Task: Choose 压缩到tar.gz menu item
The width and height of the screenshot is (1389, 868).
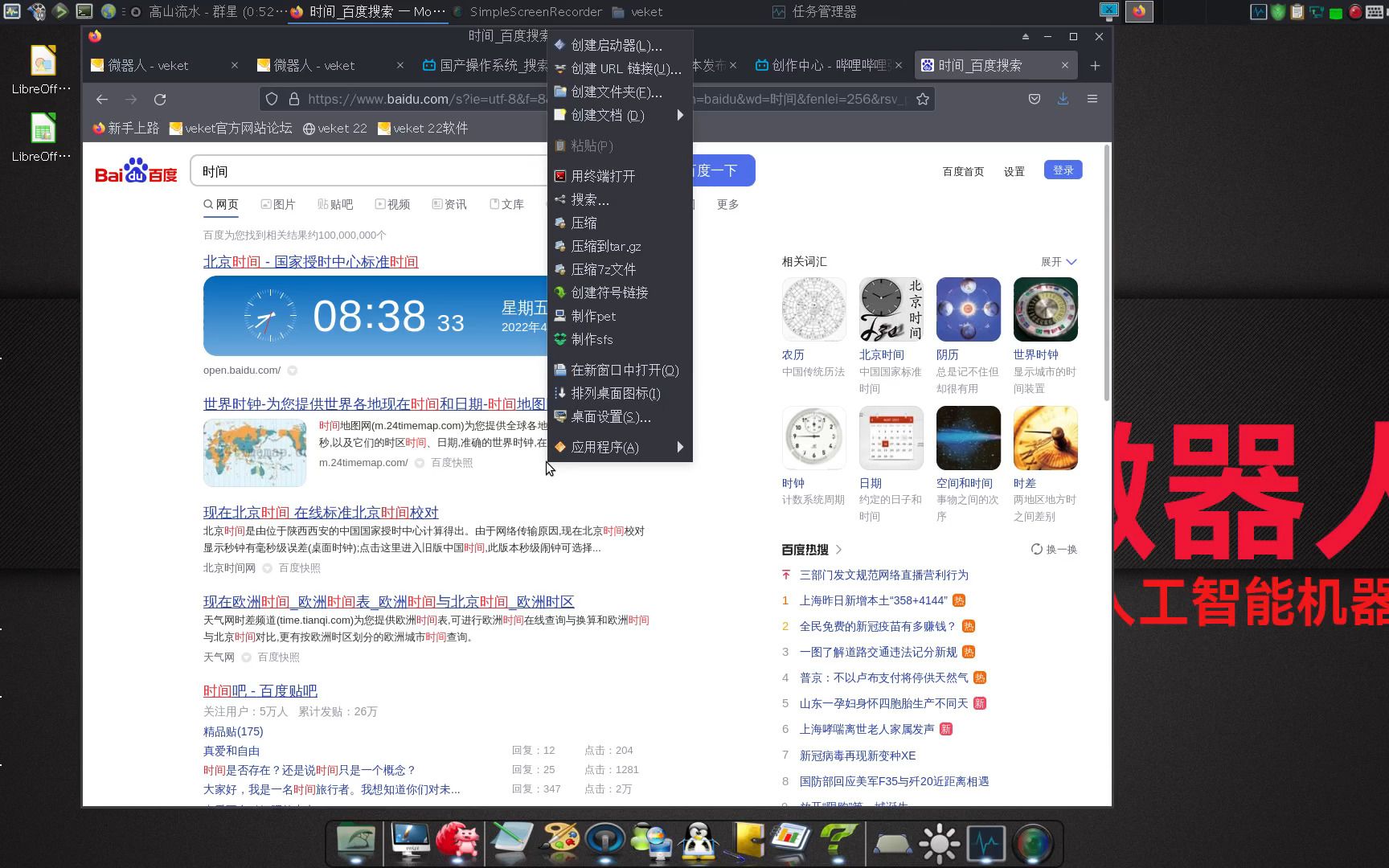Action: click(620, 247)
